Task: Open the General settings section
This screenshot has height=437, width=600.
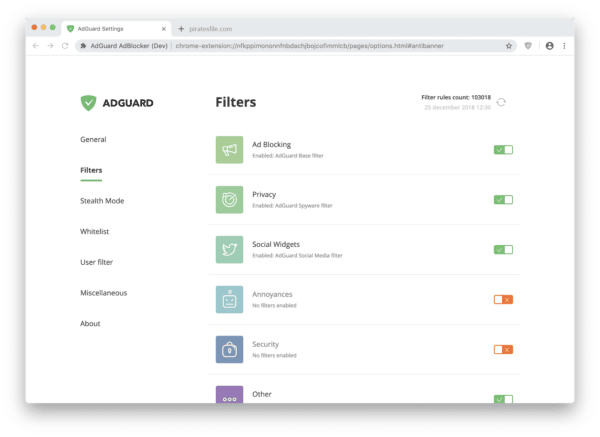Action: pos(93,139)
